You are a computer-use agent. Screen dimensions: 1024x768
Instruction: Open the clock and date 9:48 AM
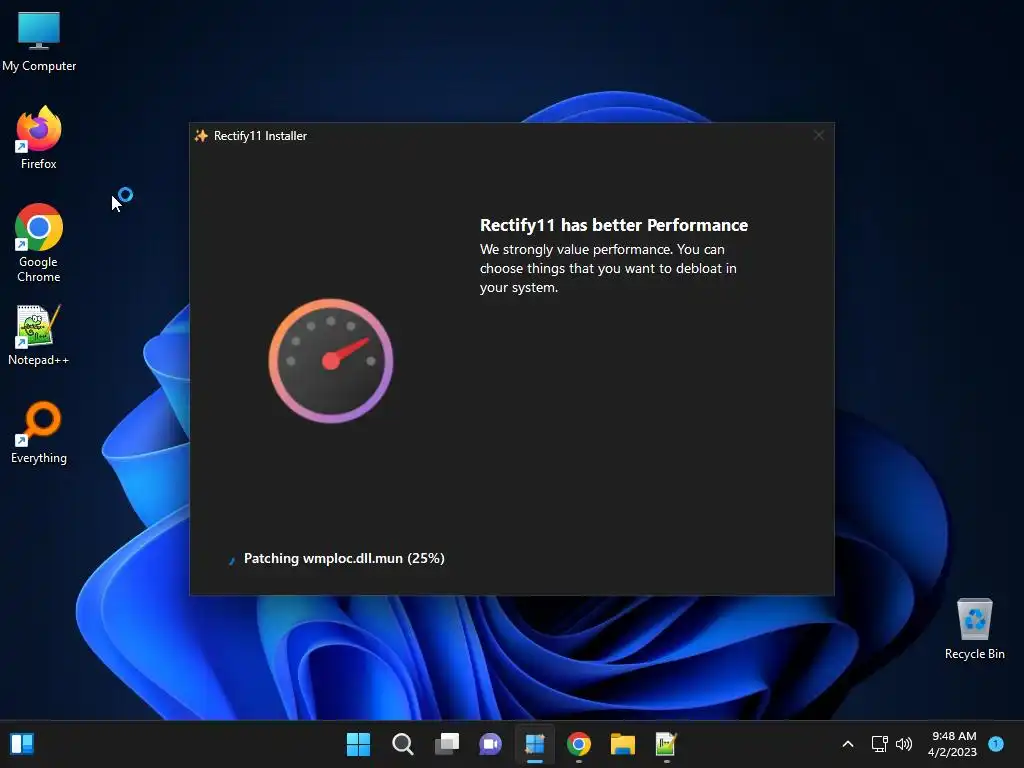(953, 744)
